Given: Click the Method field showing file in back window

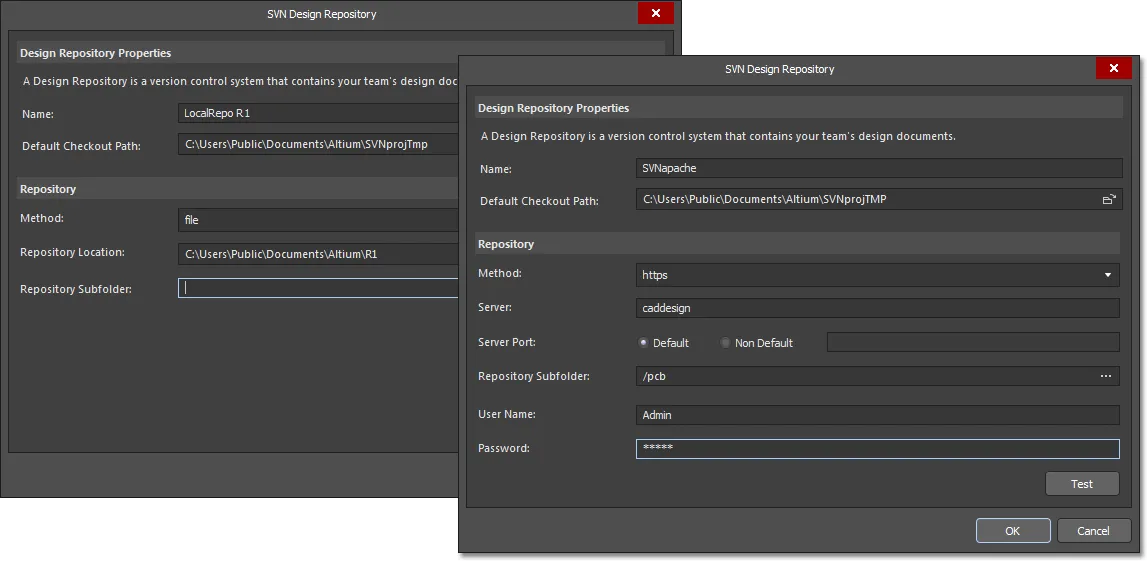Looking at the screenshot, I should [x=318, y=219].
